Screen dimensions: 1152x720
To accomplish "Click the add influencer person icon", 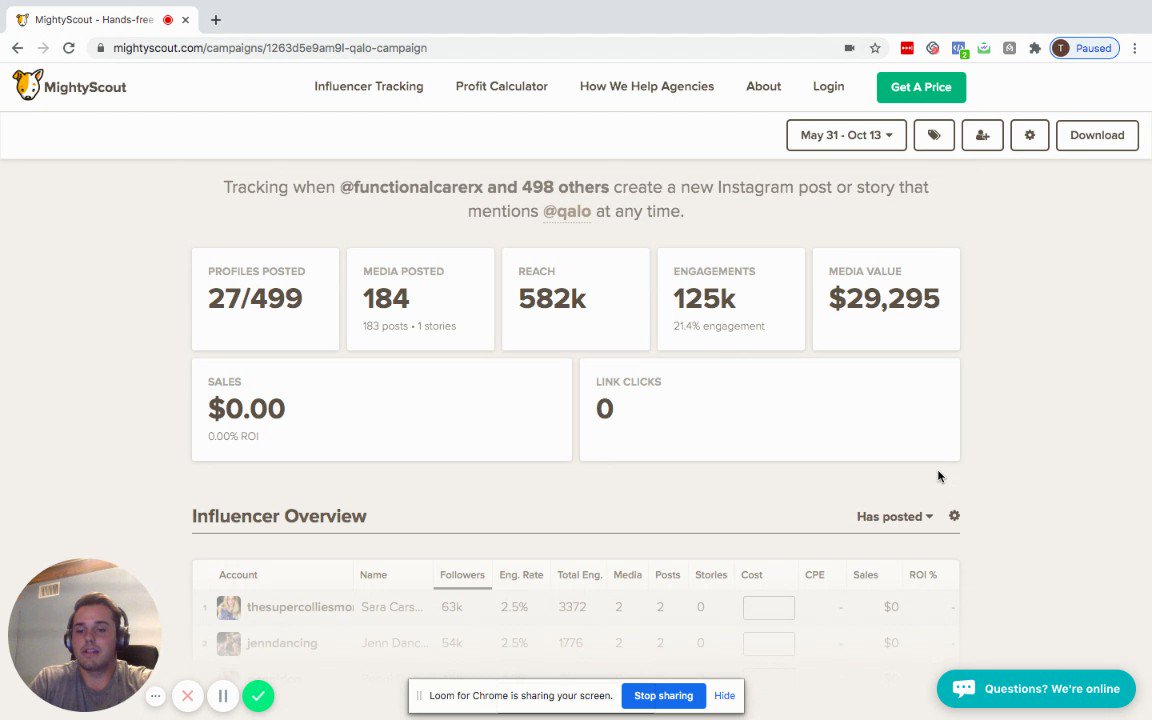I will (x=982, y=135).
